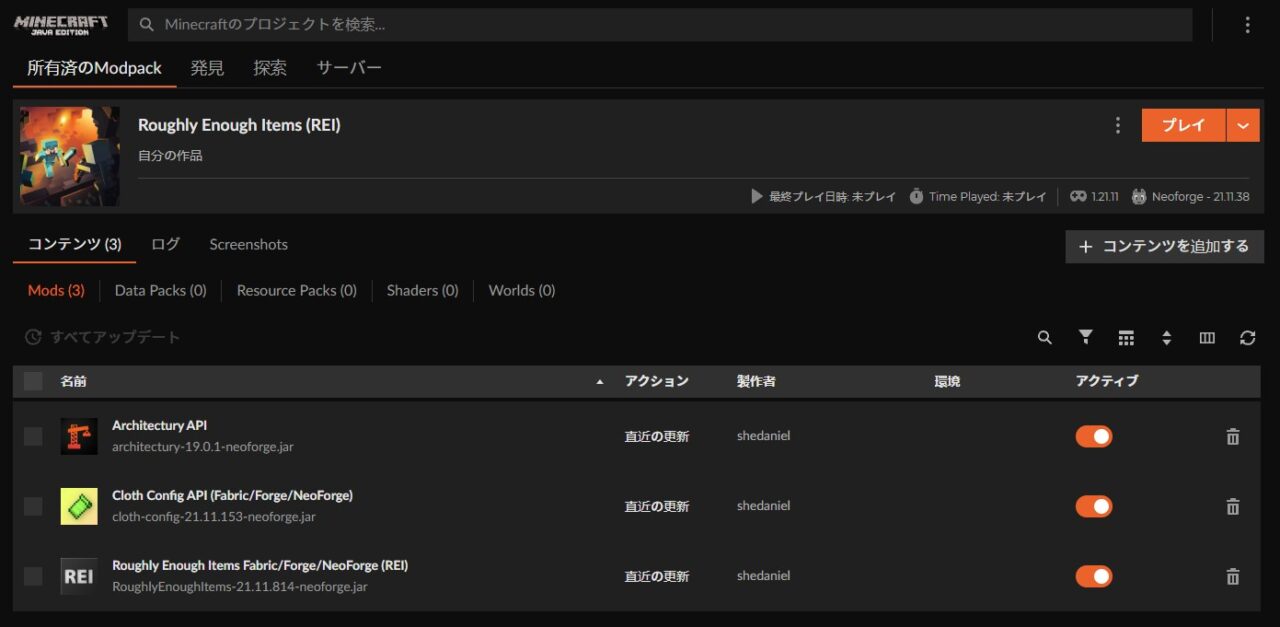Screen dimensions: 1280x627
Task: Toggle off Cloth Config API
Action: (x=1093, y=506)
